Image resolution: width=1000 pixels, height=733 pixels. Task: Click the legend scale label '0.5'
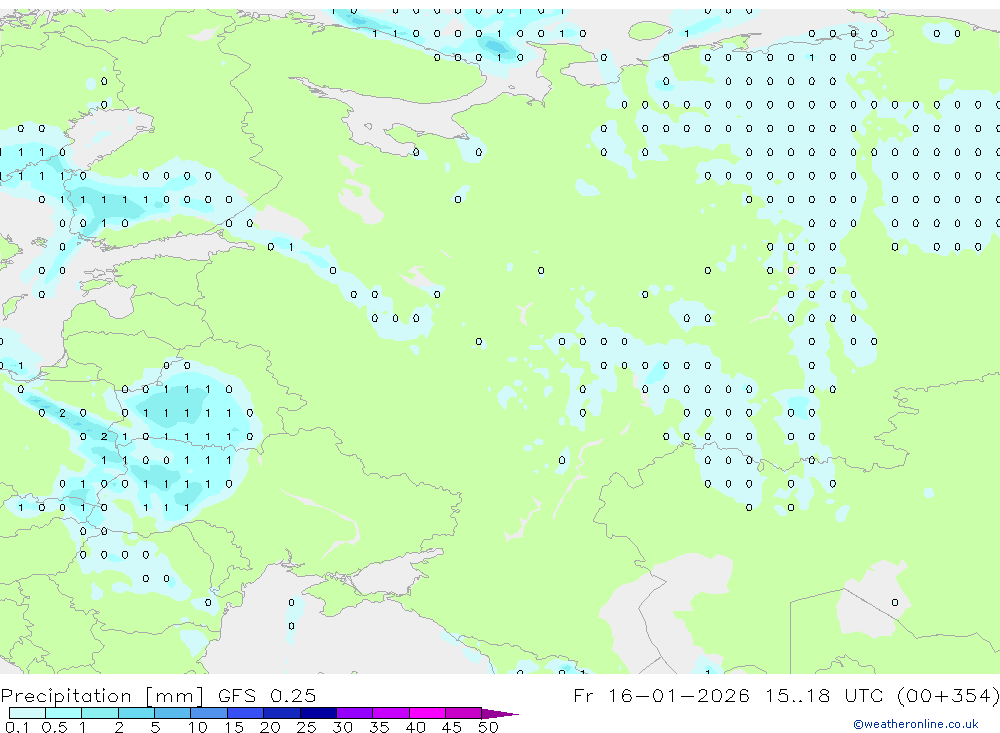pyautogui.click(x=54, y=727)
